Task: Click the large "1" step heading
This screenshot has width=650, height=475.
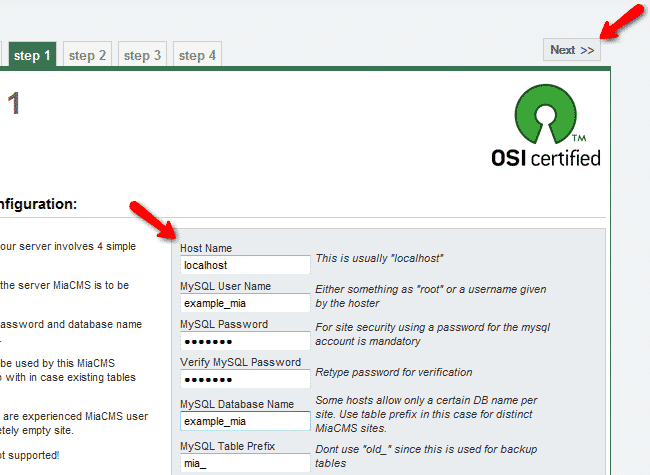Action: 15,103
